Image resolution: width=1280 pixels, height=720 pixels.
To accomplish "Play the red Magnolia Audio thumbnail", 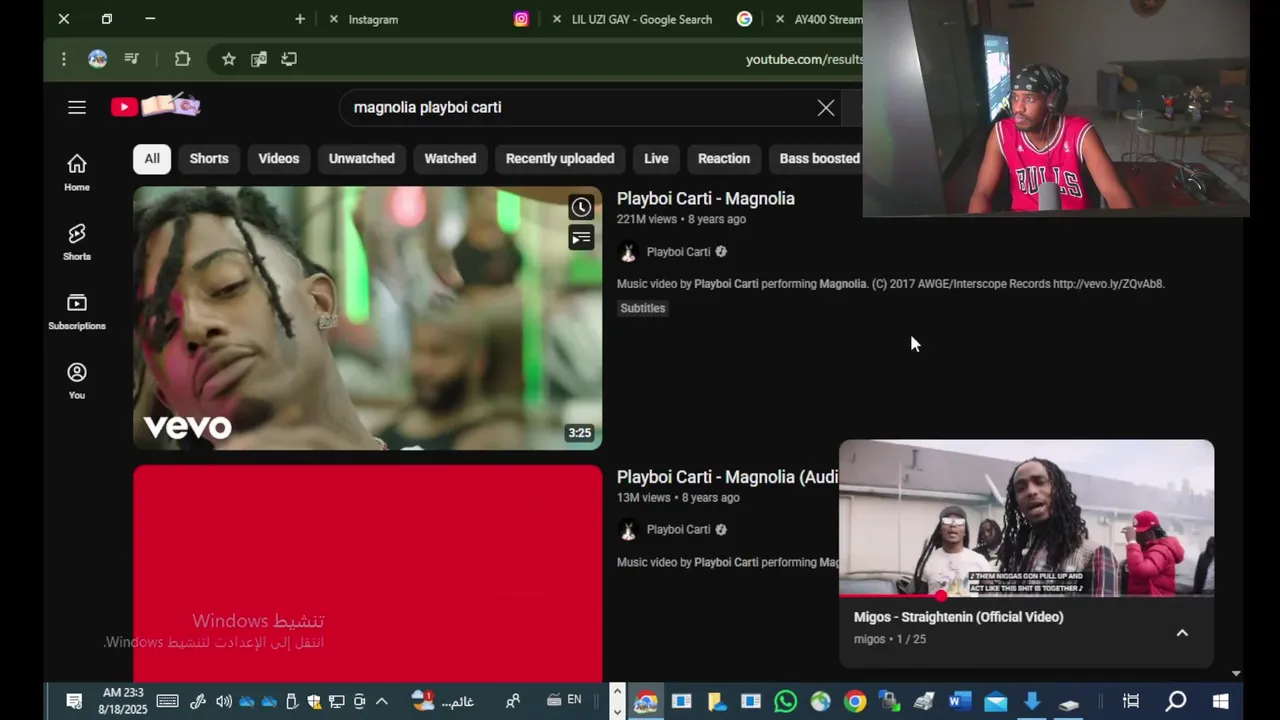I will [x=368, y=574].
